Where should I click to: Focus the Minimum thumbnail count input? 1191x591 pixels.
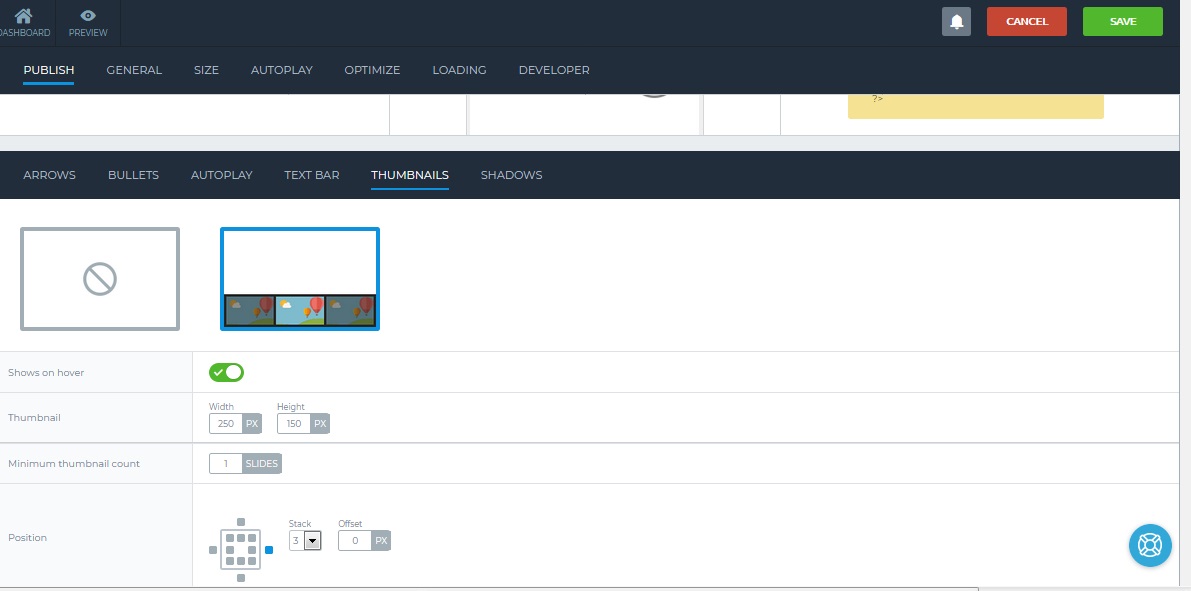[226, 463]
